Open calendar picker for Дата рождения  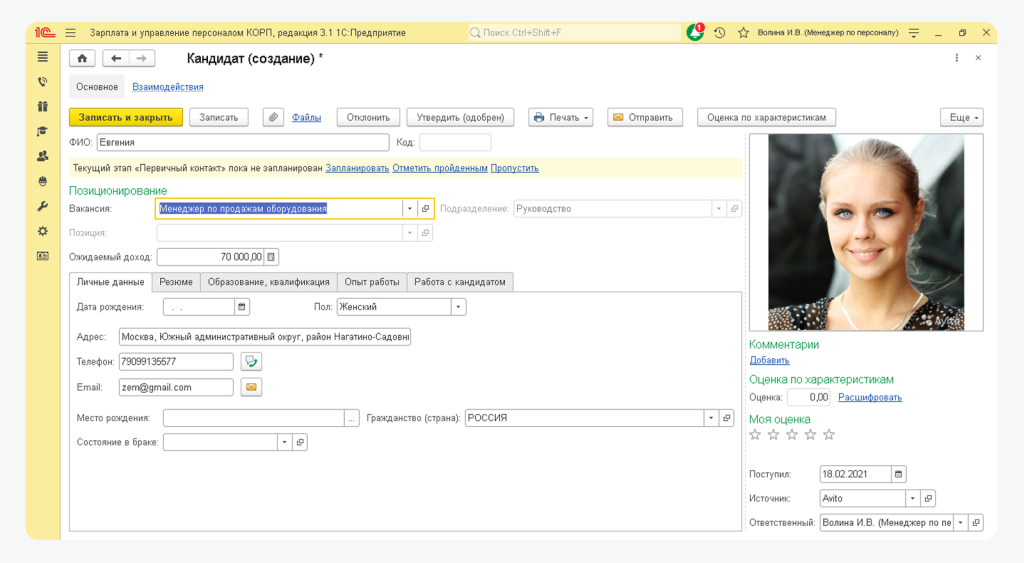coord(241,307)
